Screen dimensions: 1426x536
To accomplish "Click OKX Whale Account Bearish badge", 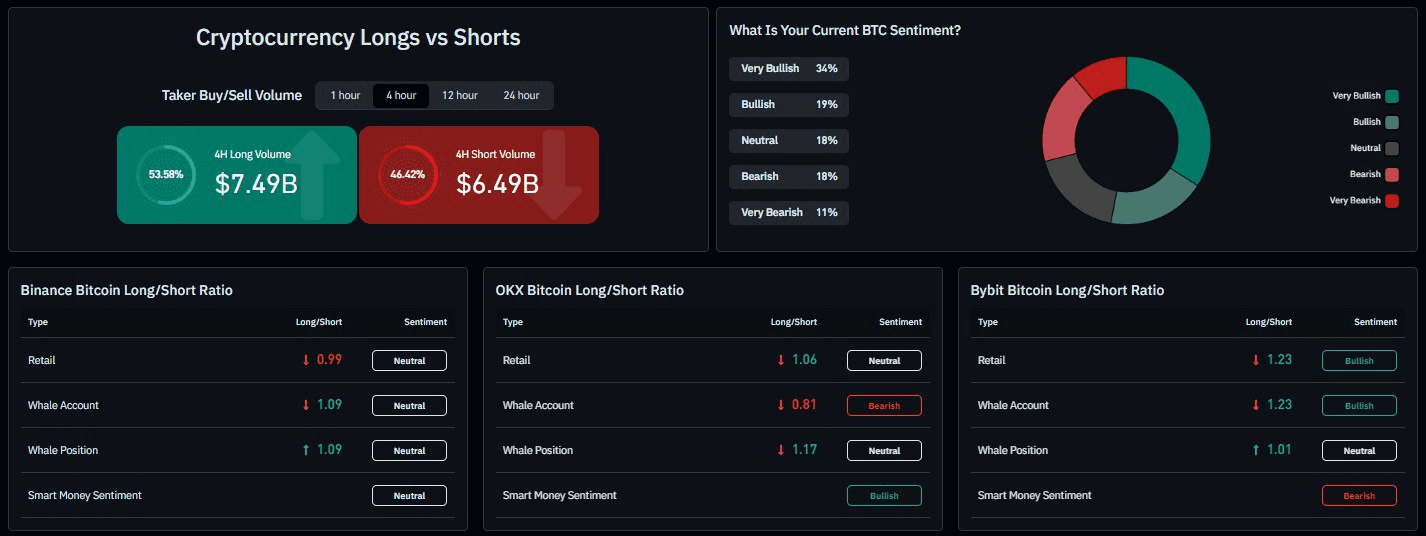I will (x=884, y=406).
